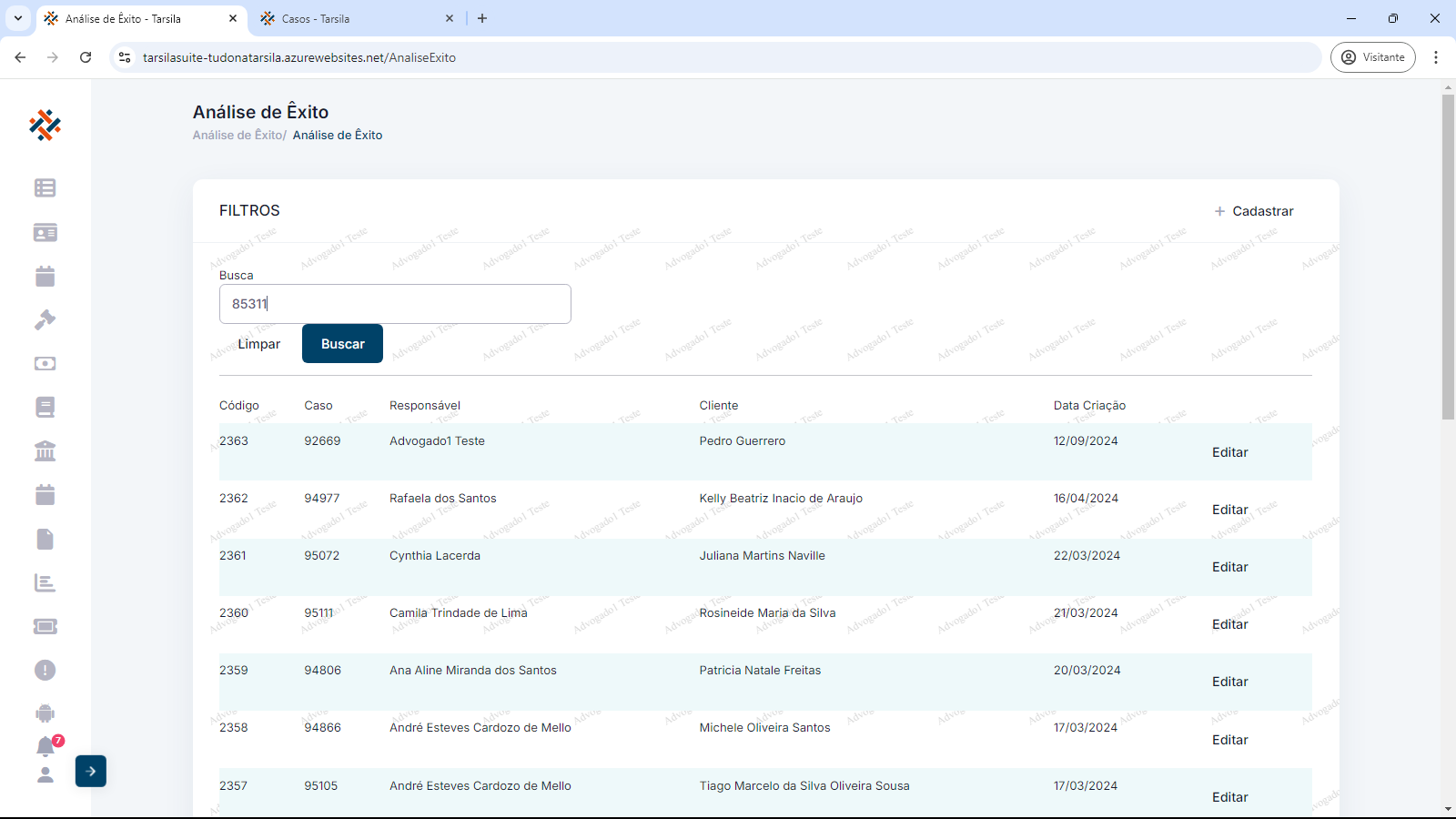Click the Android robot icon in sidebar
The image size is (1456, 819).
45,714
